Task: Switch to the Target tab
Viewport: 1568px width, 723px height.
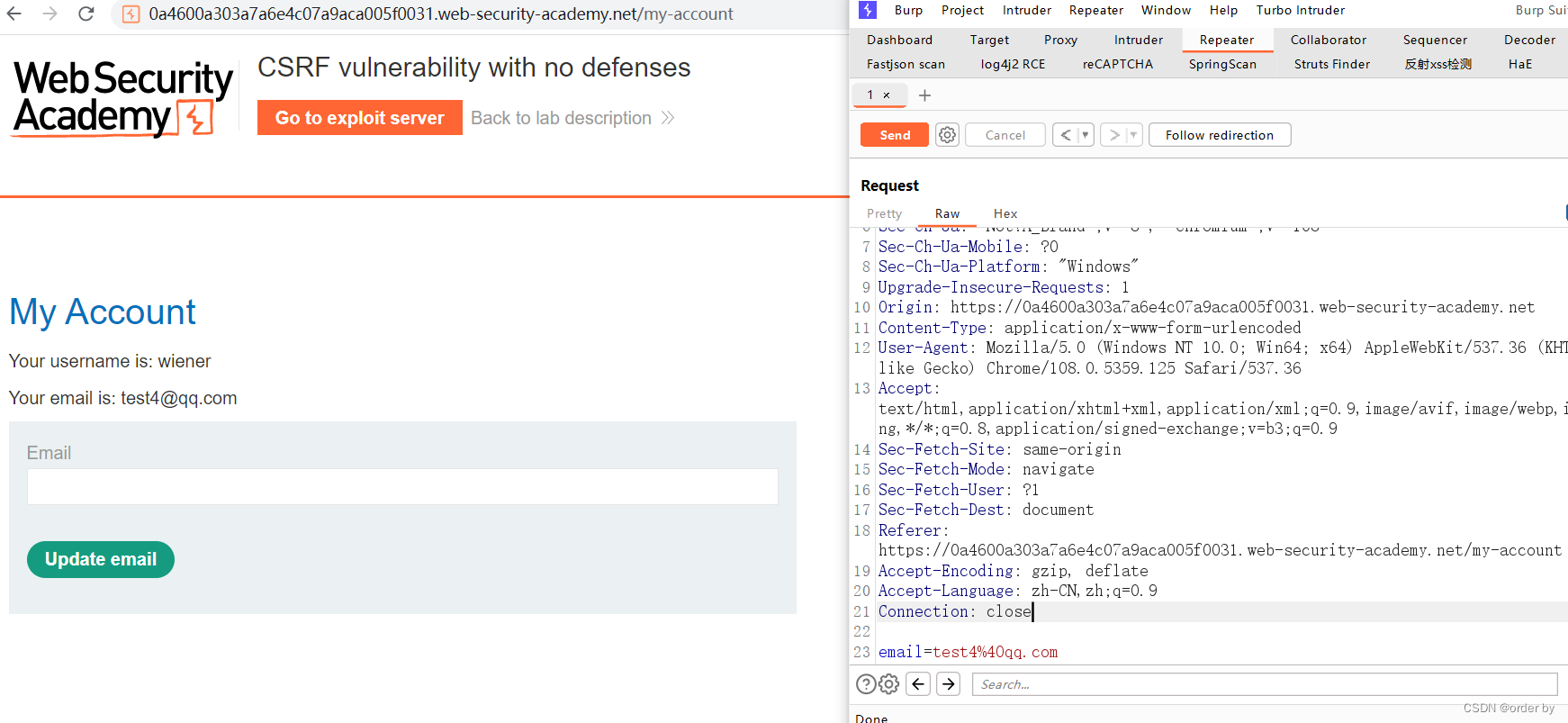Action: [x=989, y=40]
